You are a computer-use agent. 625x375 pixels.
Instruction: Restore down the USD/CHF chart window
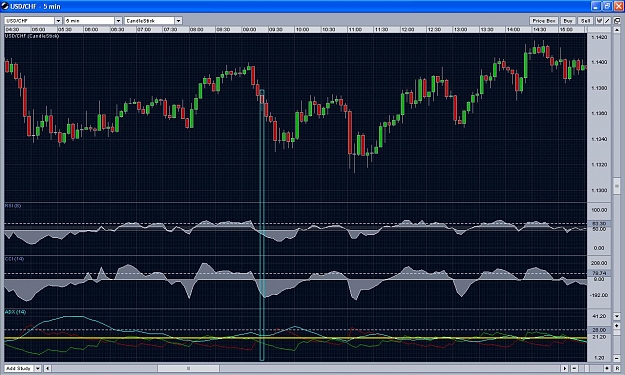click(607, 6)
